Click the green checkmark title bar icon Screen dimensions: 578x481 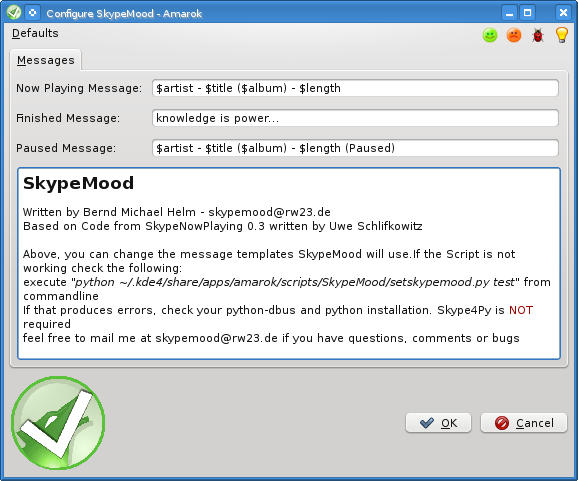tap(14, 13)
